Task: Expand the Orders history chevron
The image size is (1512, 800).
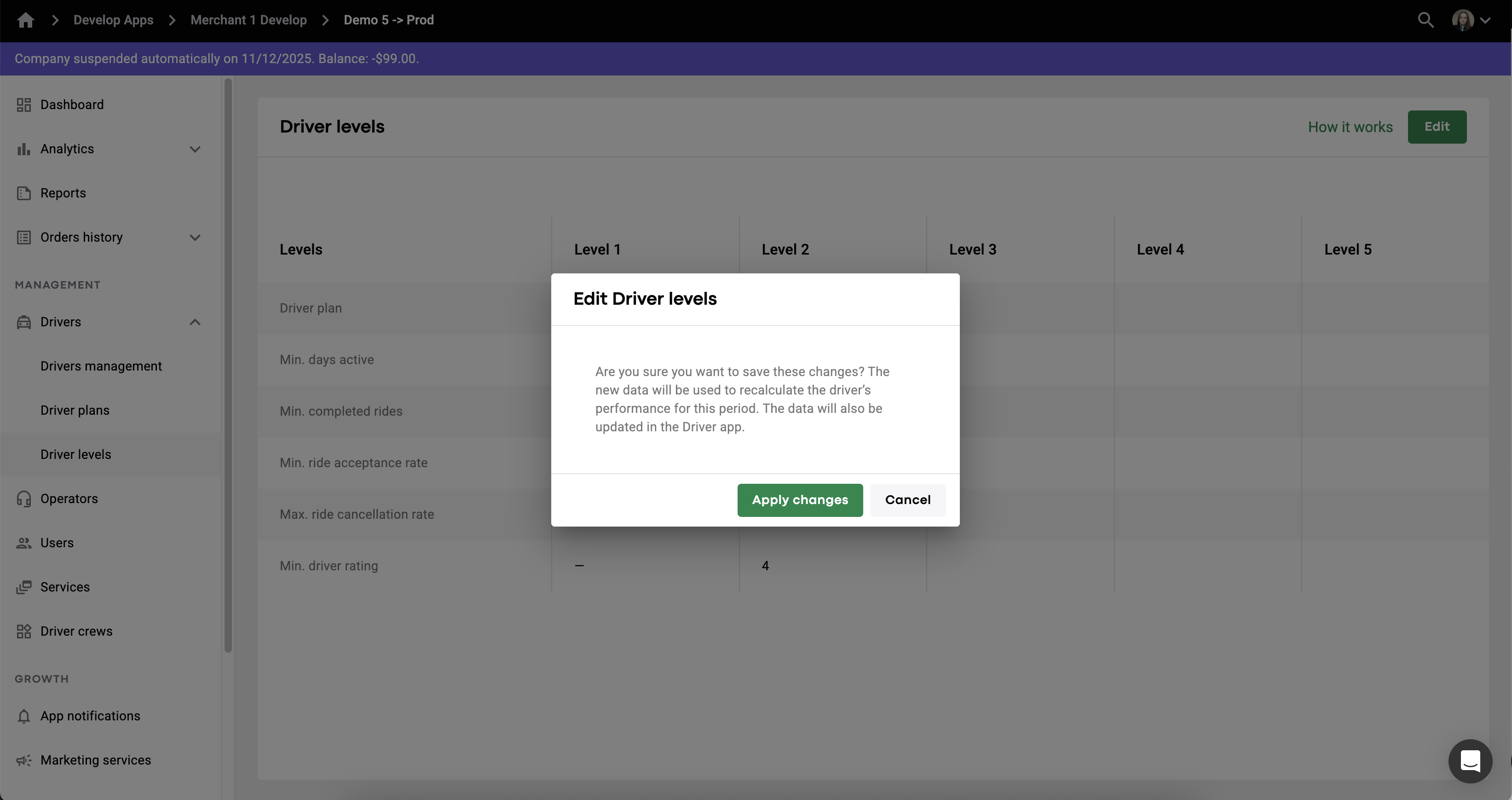Action: pos(195,238)
